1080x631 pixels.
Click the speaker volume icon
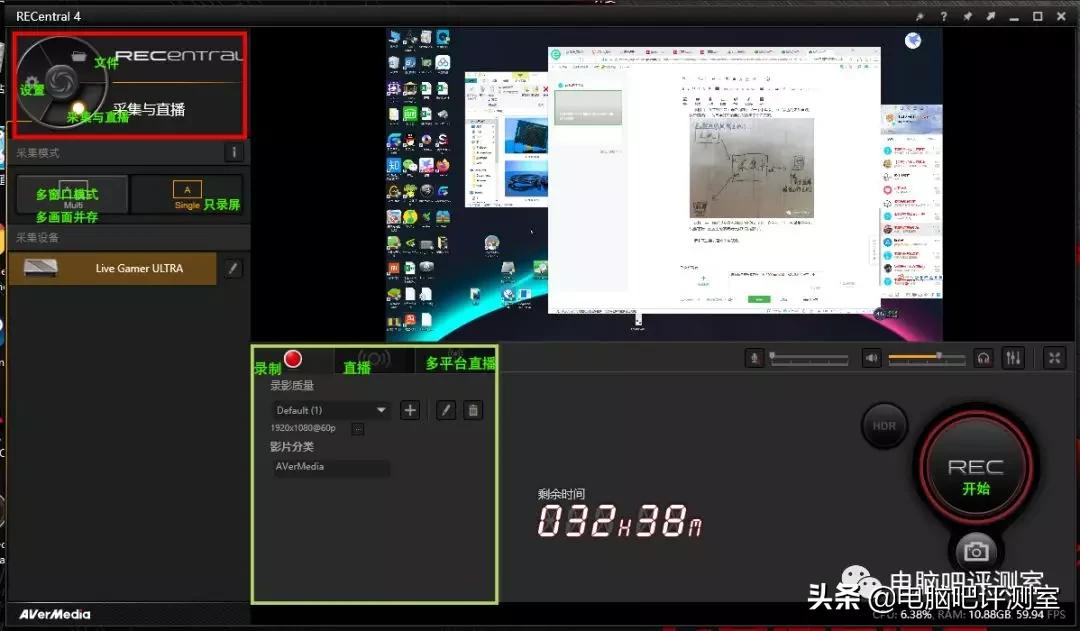pos(872,357)
